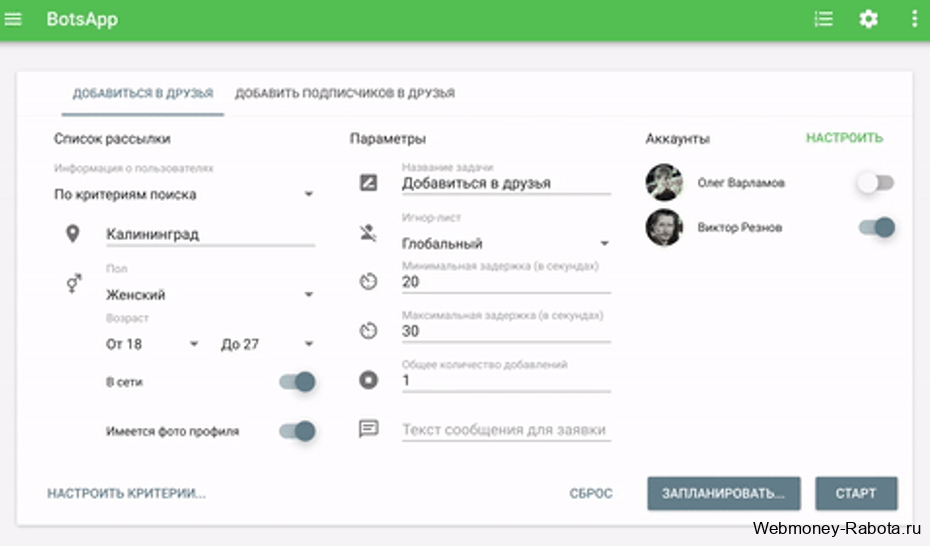Click the gender symbol icon
930x546 pixels.
click(x=74, y=283)
